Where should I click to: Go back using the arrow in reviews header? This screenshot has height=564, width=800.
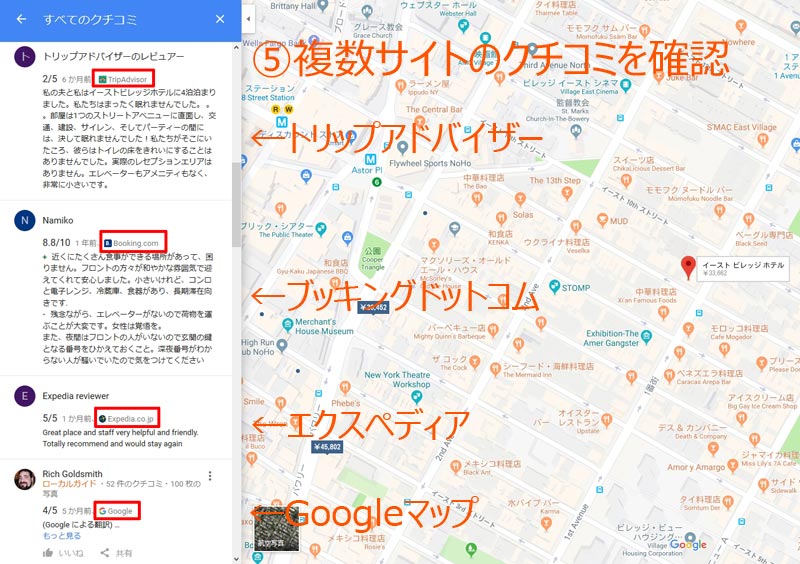21,19
